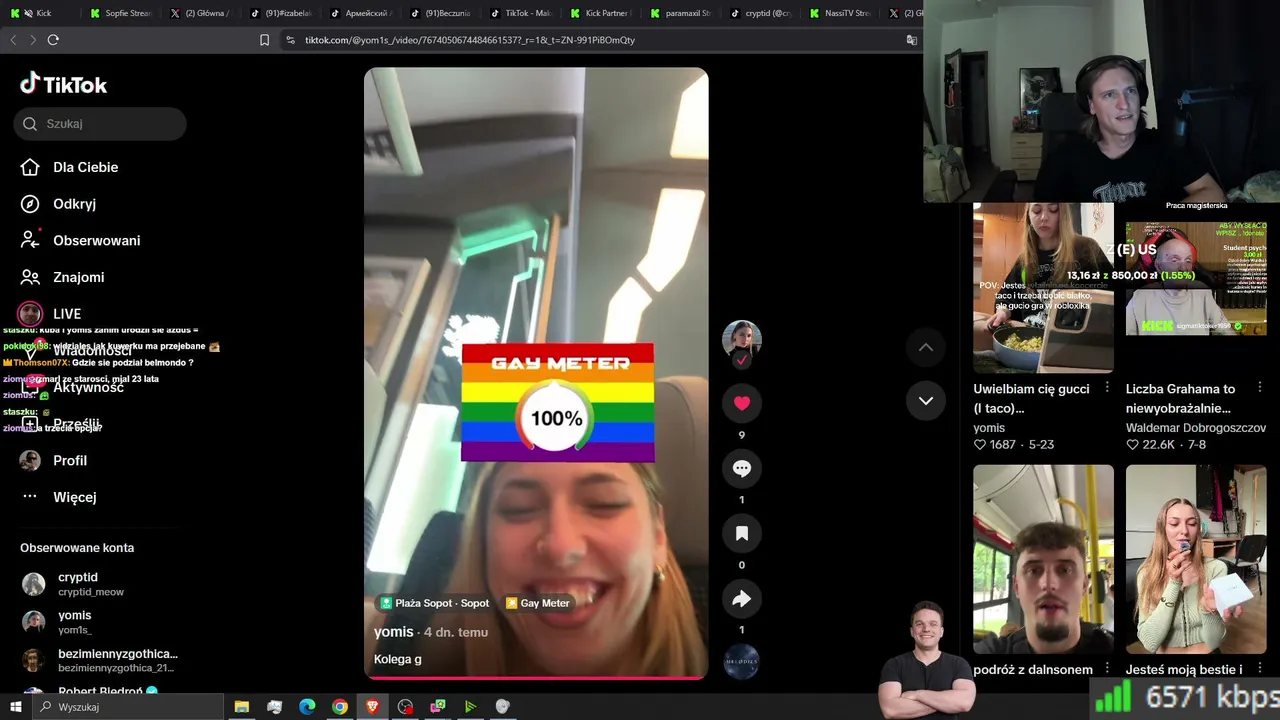Switch to the (91)Beczunia tab
Screen dimensions: 1280x720
pyautogui.click(x=441, y=13)
